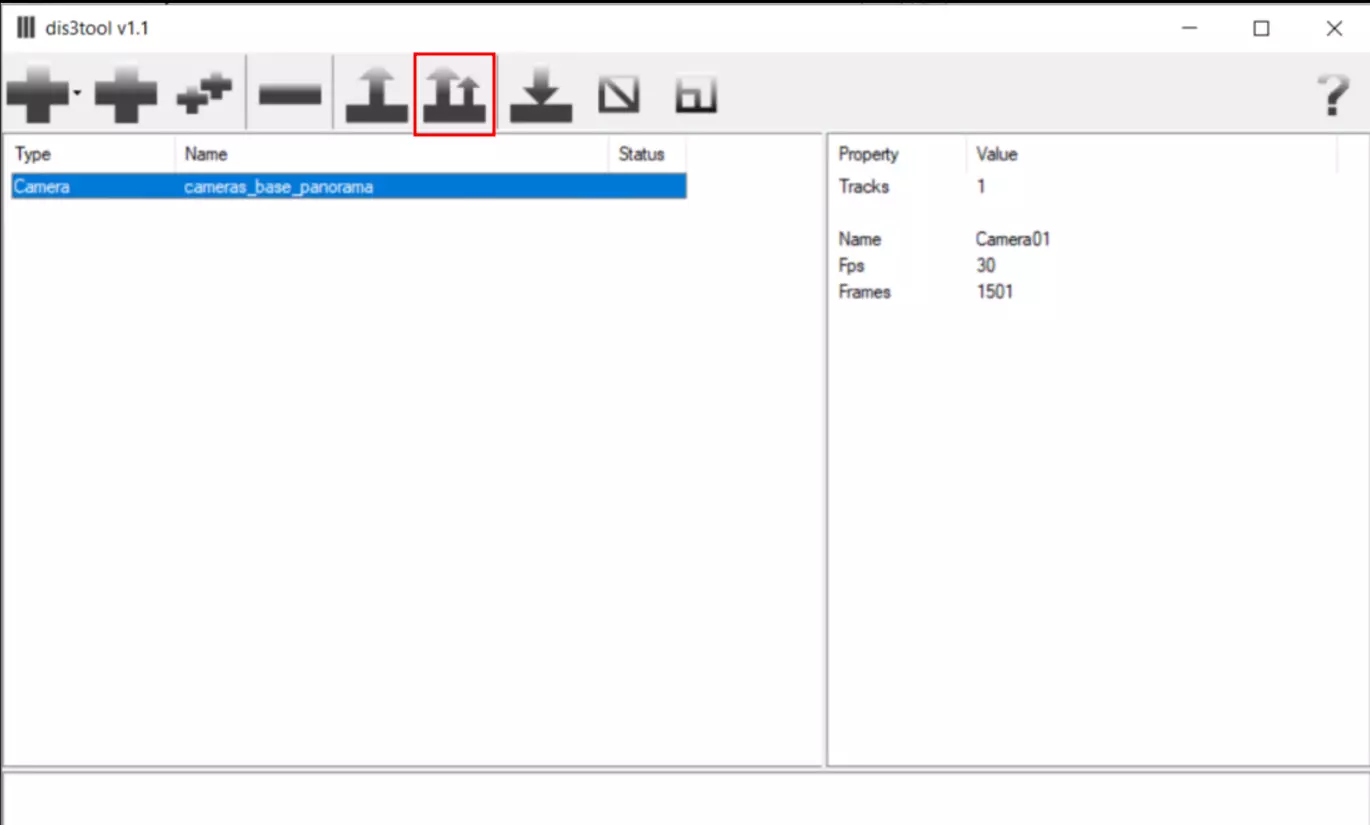Screen dimensions: 1370x825
Task: Select the Camera type cell in list
Action: pyautogui.click(x=42, y=186)
